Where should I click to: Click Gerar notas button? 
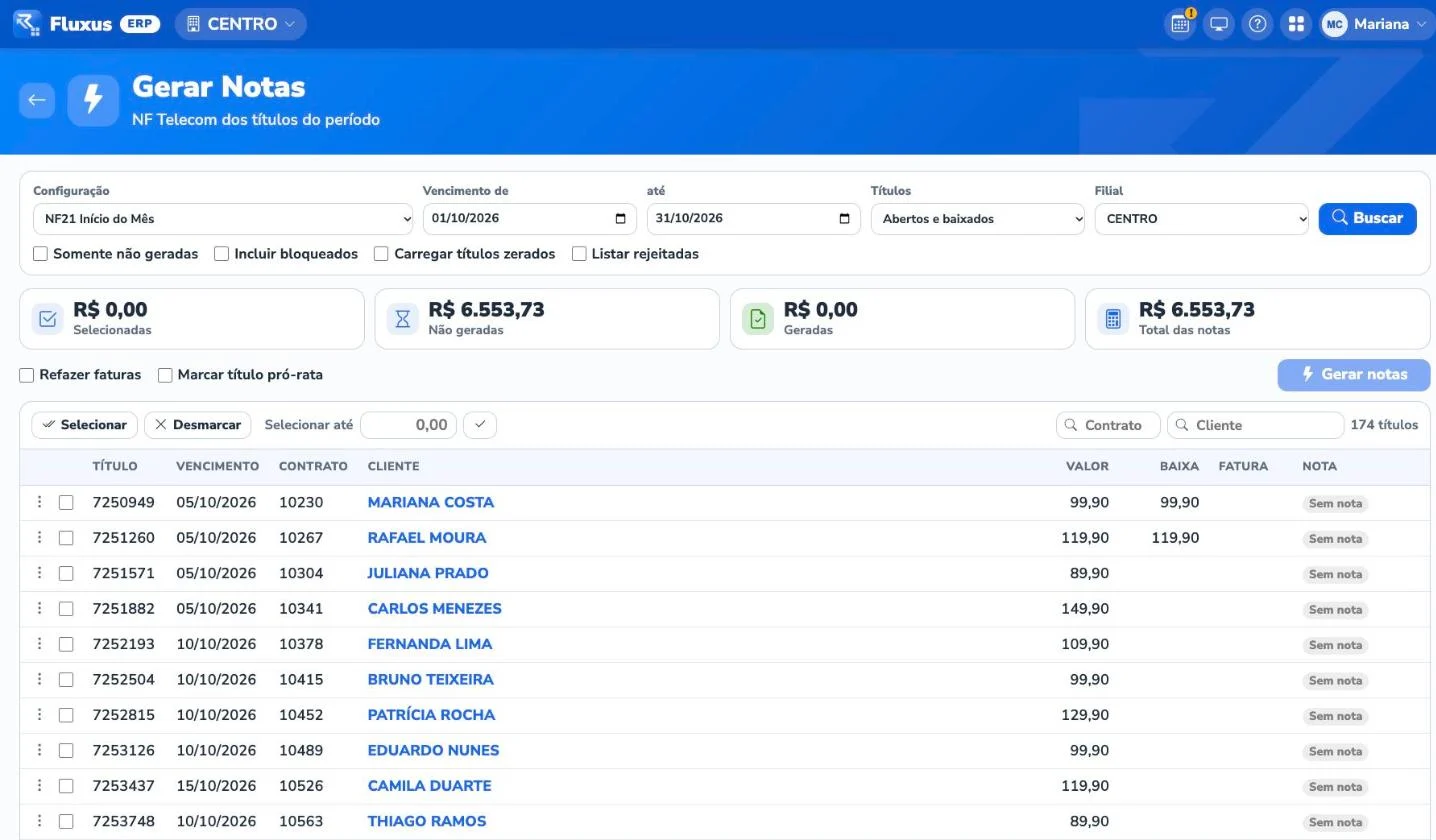1354,374
